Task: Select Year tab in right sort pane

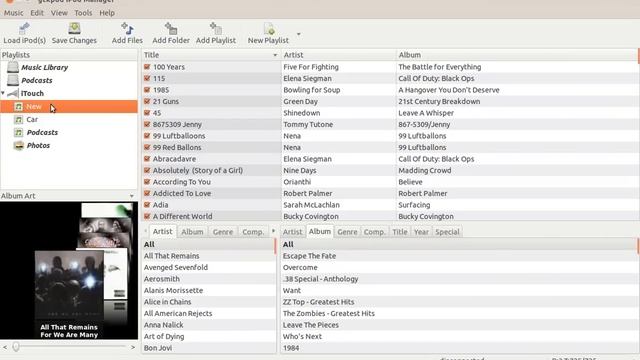Action: [x=421, y=232]
